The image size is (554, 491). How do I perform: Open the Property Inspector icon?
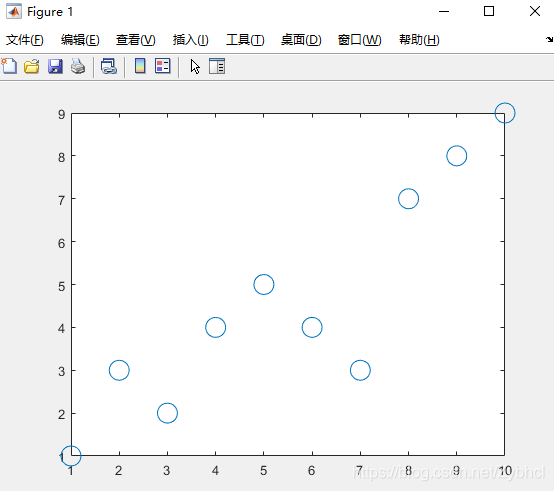tap(217, 66)
